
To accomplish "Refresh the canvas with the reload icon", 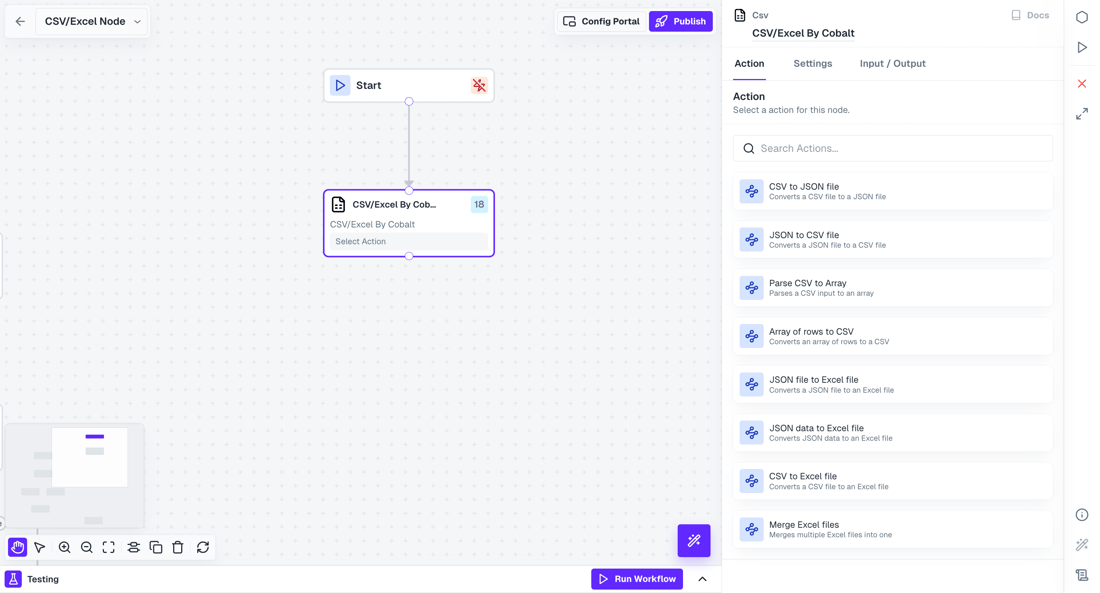I will point(203,547).
